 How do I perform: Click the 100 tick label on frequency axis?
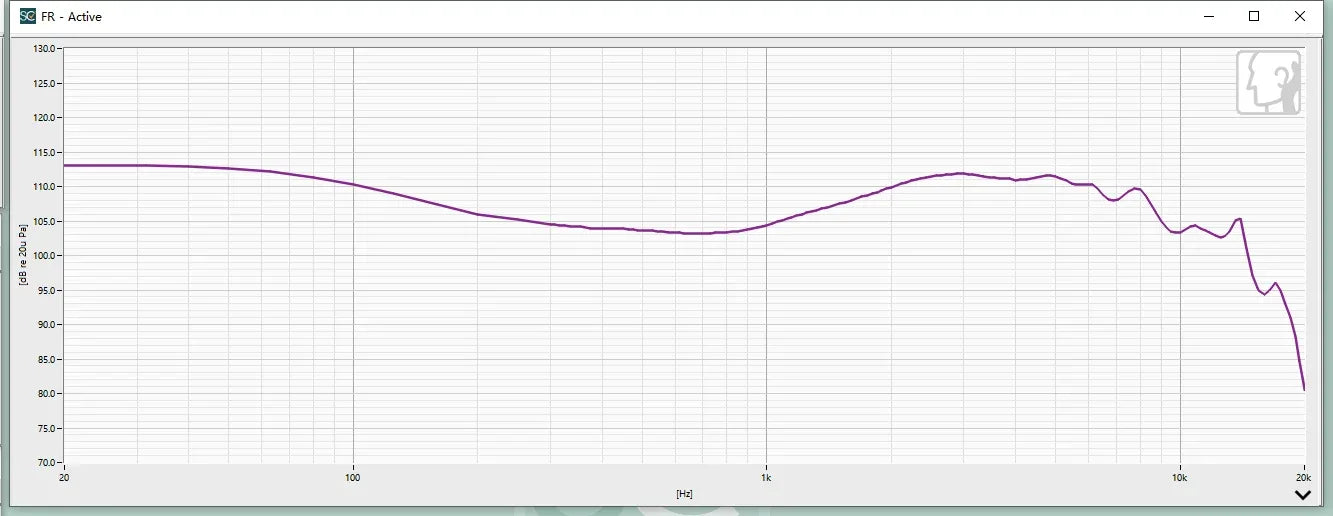coord(352,478)
